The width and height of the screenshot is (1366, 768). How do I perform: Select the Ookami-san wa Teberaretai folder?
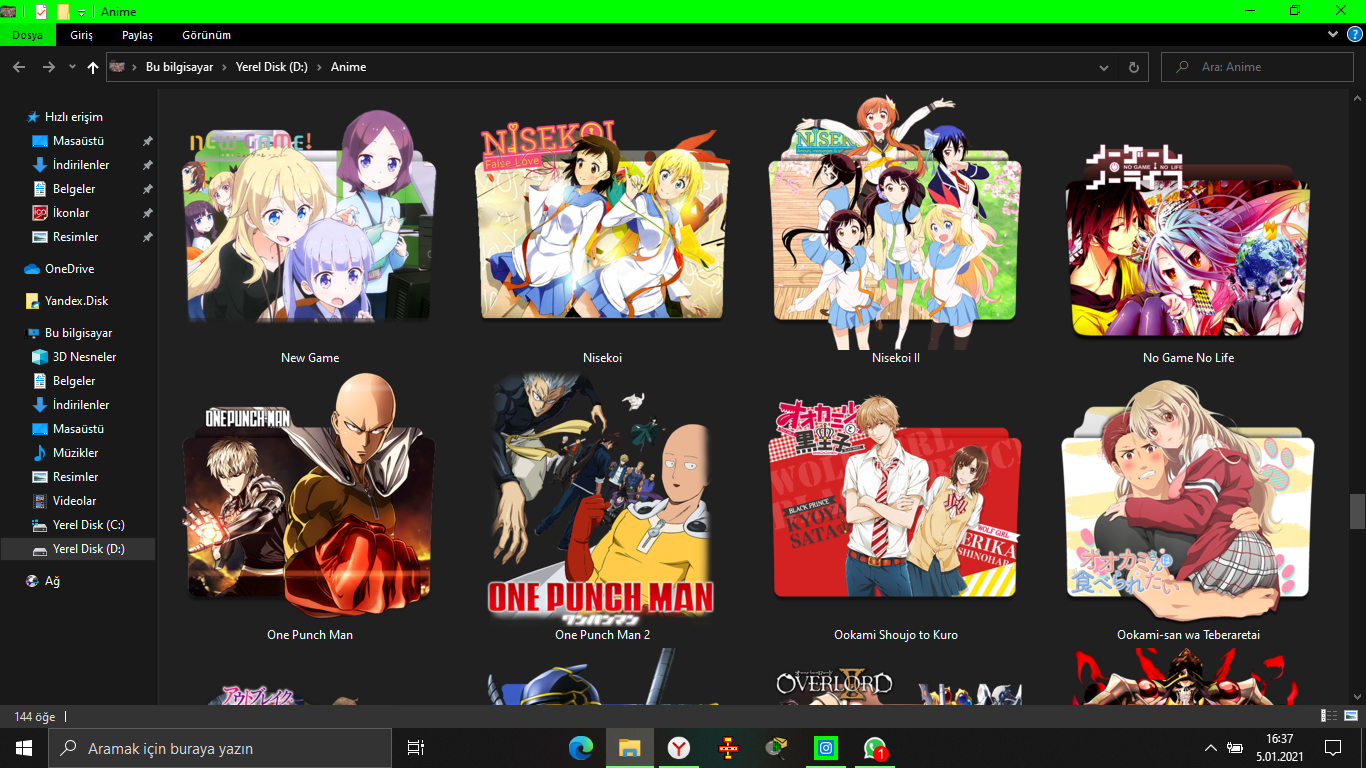tap(1188, 509)
